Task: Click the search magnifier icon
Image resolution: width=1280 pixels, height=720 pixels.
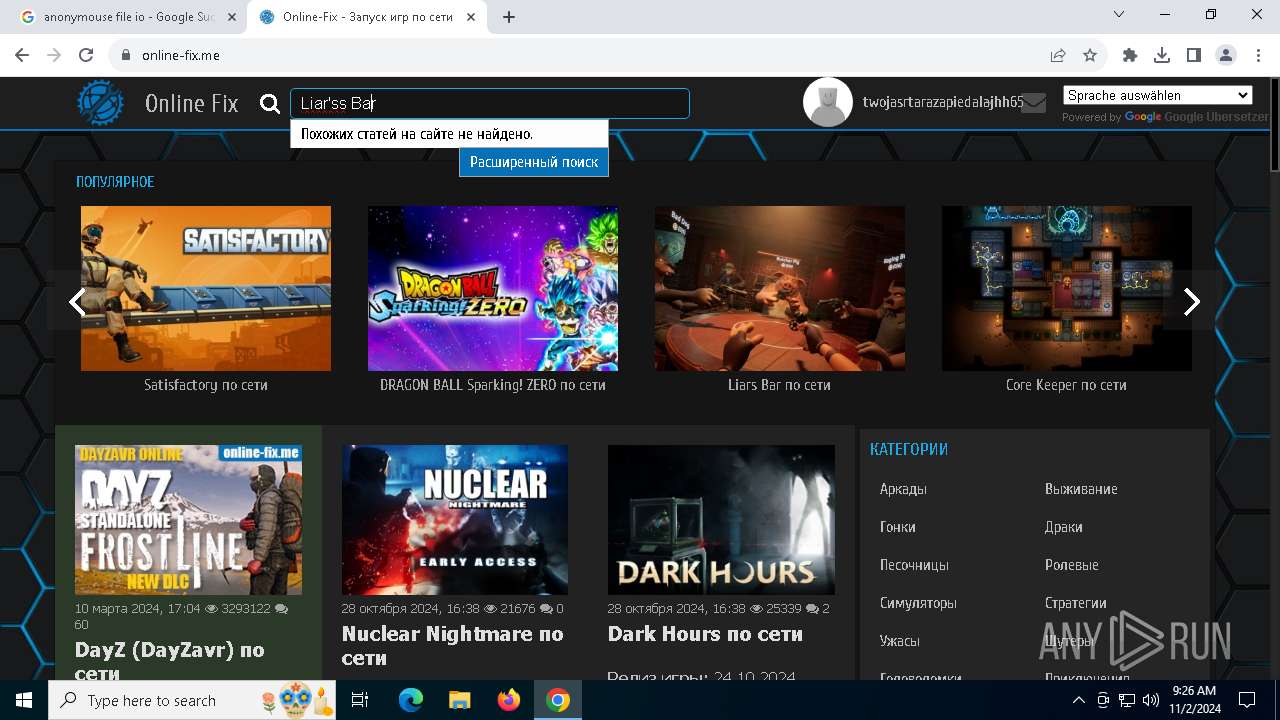Action: 270,103
